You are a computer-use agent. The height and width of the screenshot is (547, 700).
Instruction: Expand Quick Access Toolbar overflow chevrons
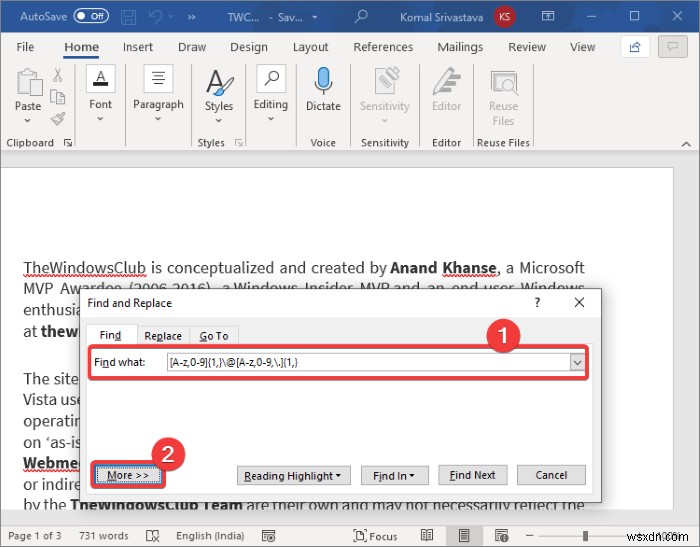pos(192,17)
